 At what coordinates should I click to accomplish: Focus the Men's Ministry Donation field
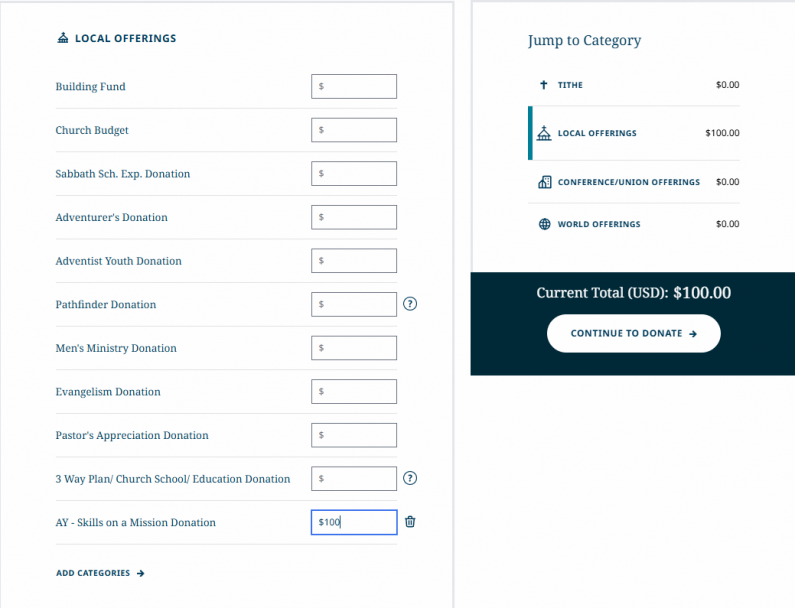coord(354,348)
